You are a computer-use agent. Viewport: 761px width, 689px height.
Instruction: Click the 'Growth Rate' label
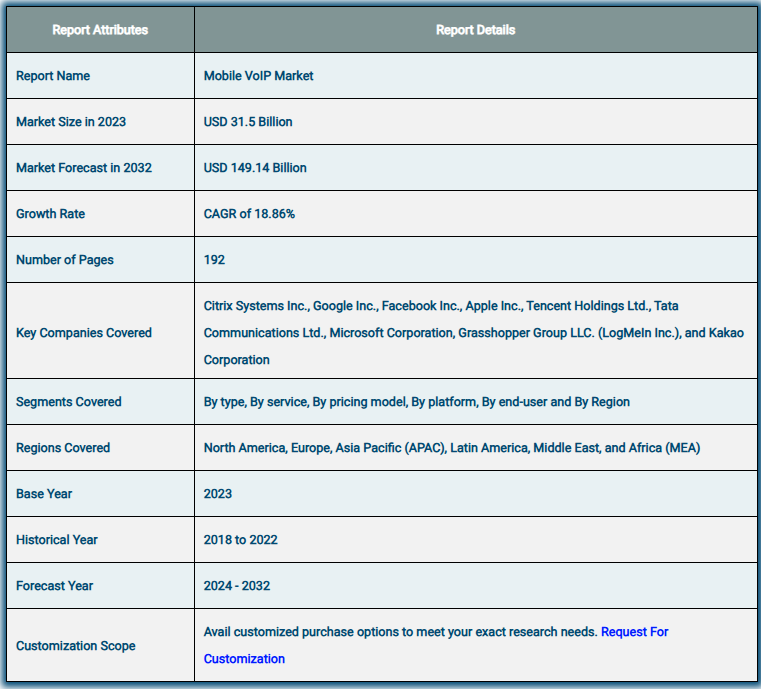point(50,214)
